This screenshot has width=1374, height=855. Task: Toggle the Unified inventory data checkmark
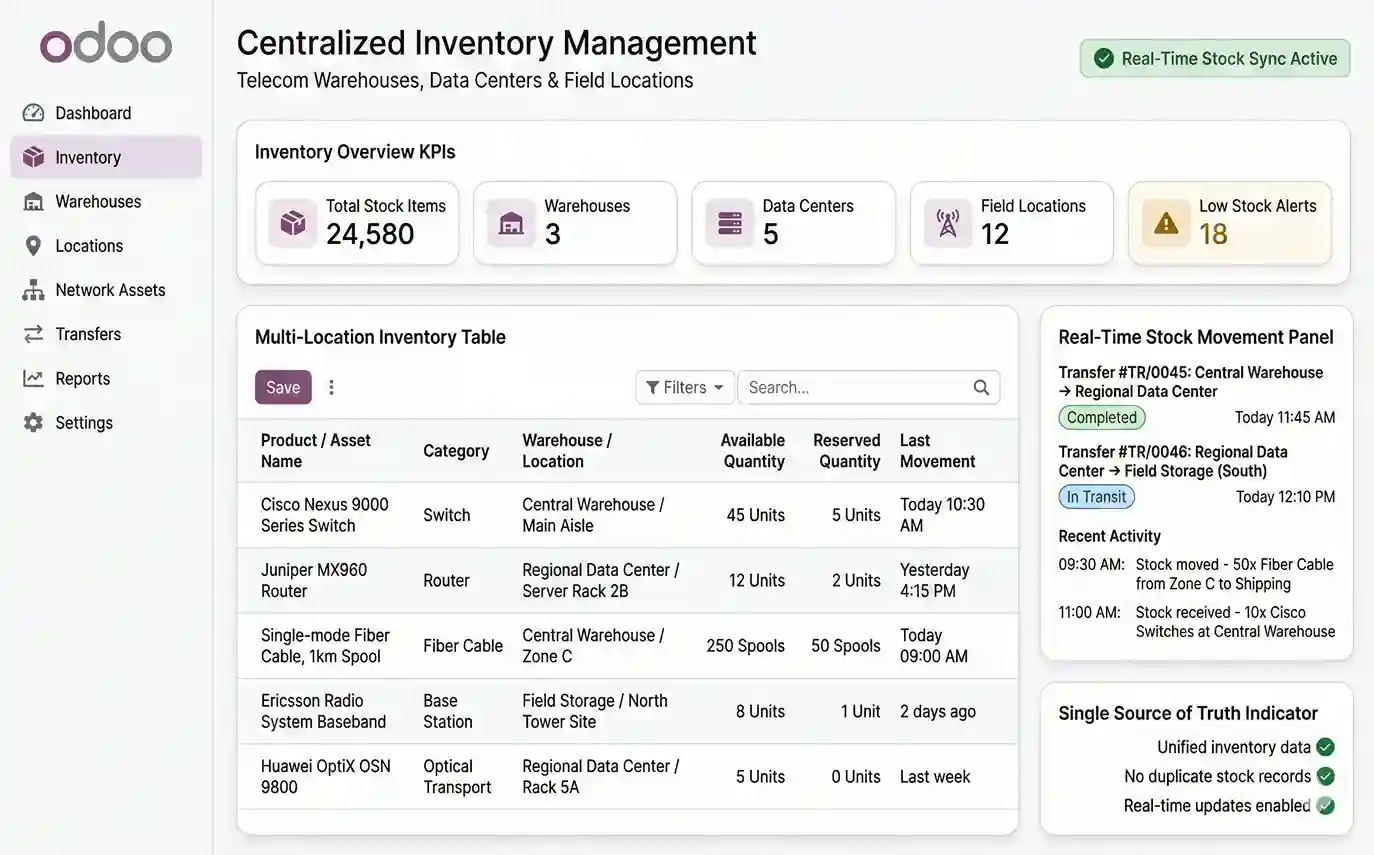pos(1326,747)
